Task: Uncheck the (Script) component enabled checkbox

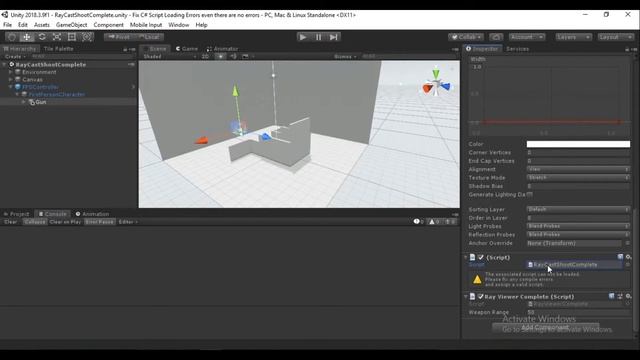Action: coord(481,257)
